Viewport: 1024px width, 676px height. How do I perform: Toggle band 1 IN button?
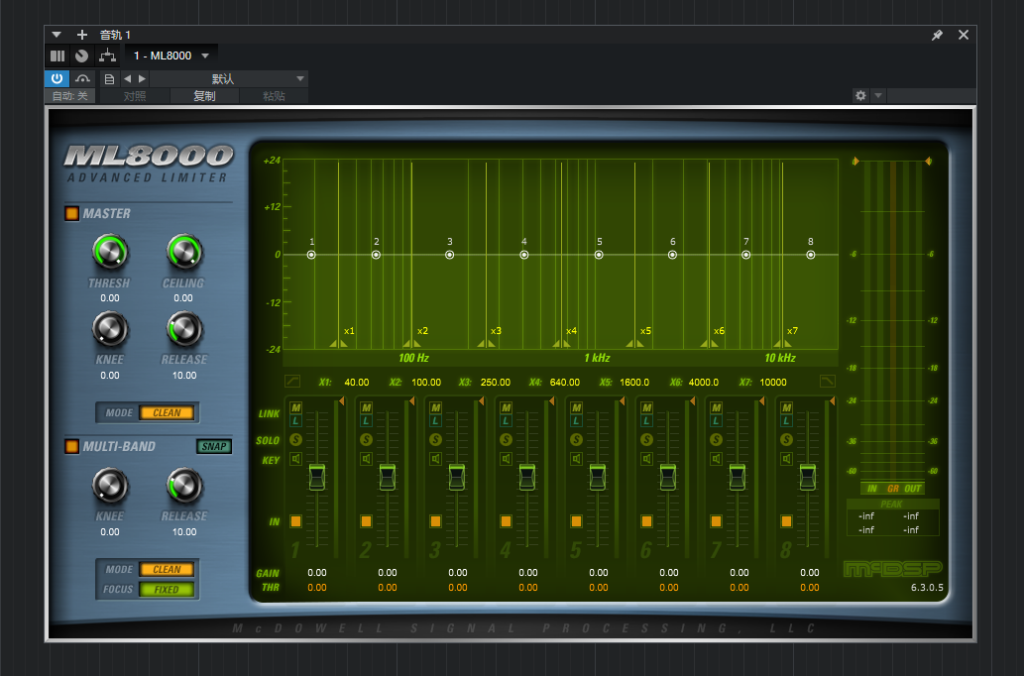296,521
